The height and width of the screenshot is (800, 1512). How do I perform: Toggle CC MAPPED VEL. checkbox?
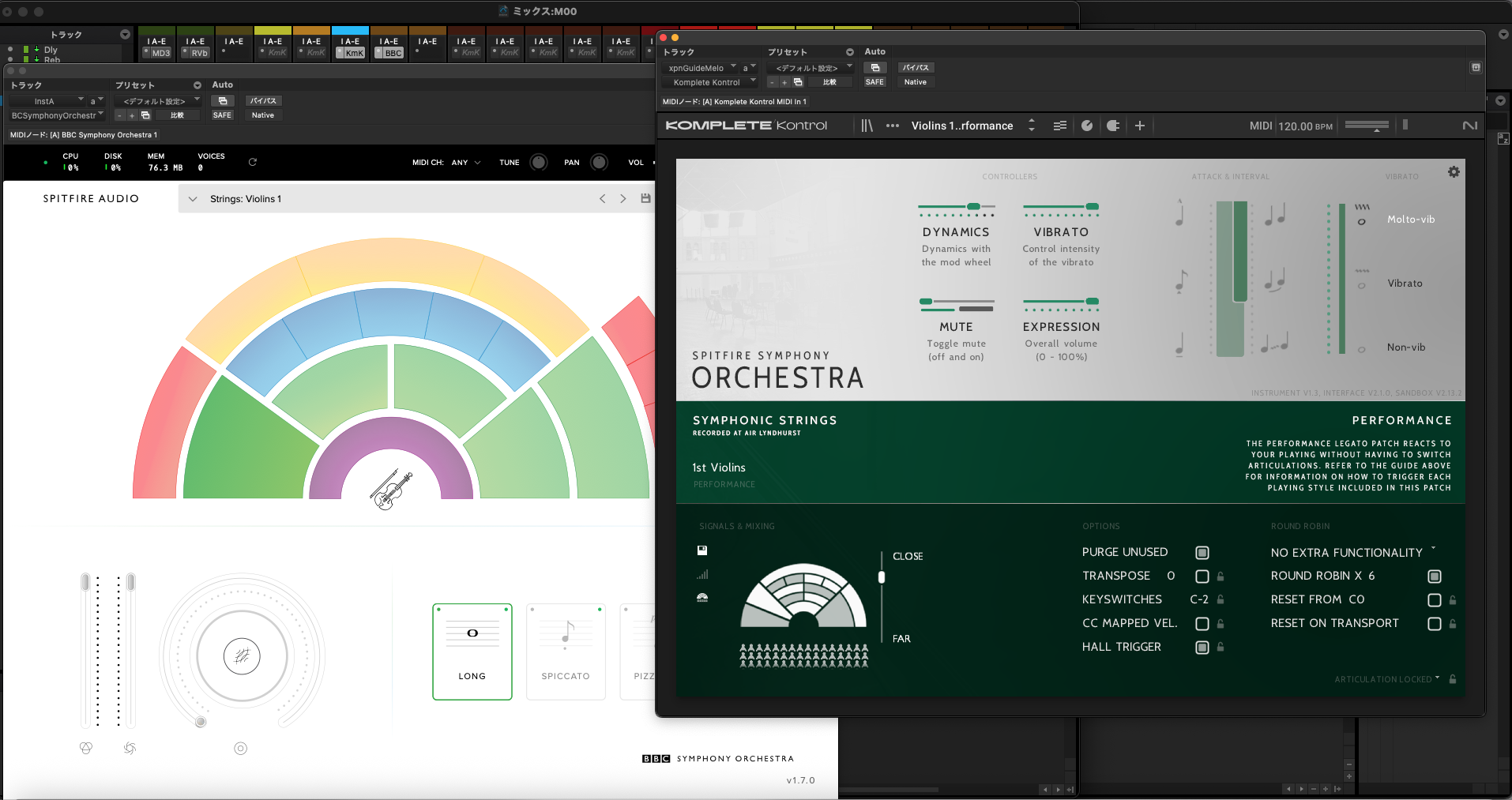pos(1202,624)
